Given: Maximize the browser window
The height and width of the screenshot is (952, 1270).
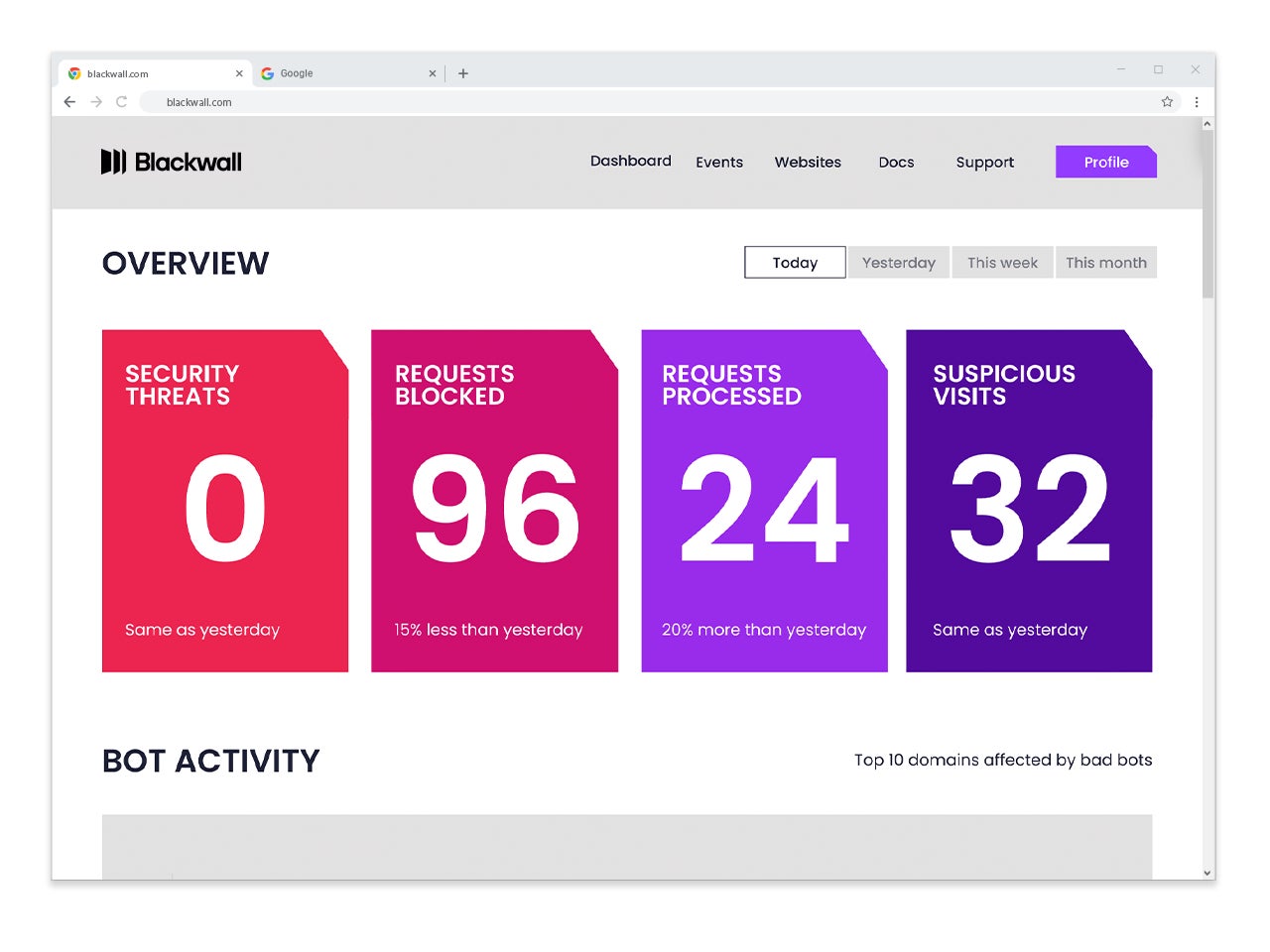Looking at the screenshot, I should [1158, 69].
